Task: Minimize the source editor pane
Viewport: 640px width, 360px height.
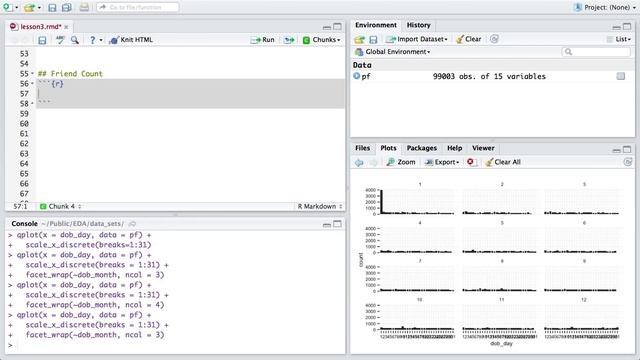Action: point(327,27)
